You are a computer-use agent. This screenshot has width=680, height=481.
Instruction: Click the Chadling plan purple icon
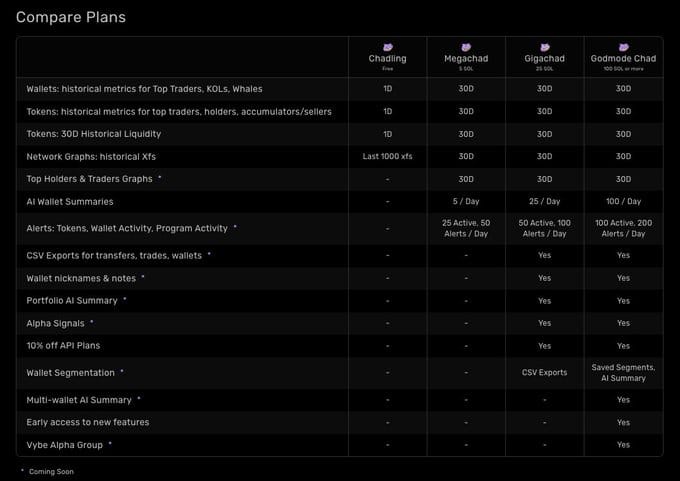(x=388, y=47)
